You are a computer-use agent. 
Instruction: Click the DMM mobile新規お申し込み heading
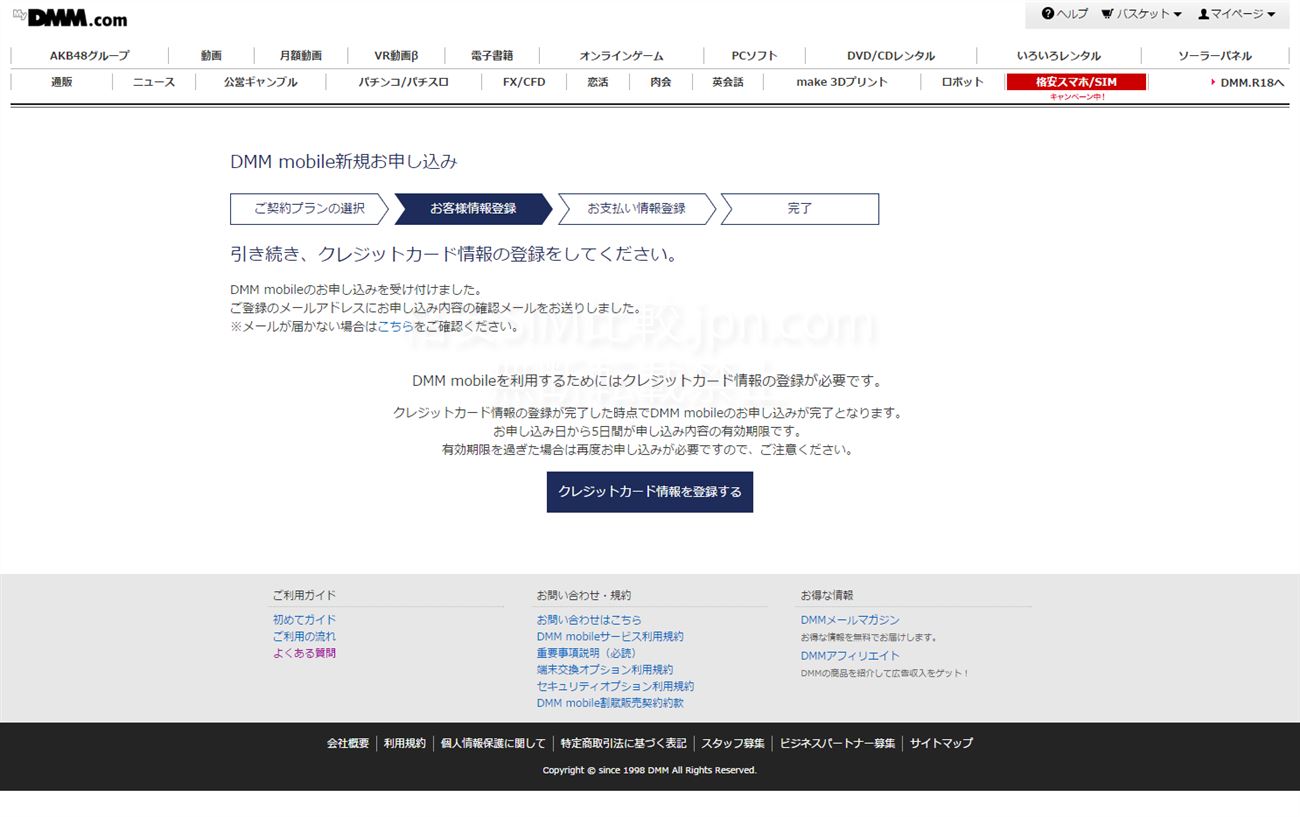344,161
